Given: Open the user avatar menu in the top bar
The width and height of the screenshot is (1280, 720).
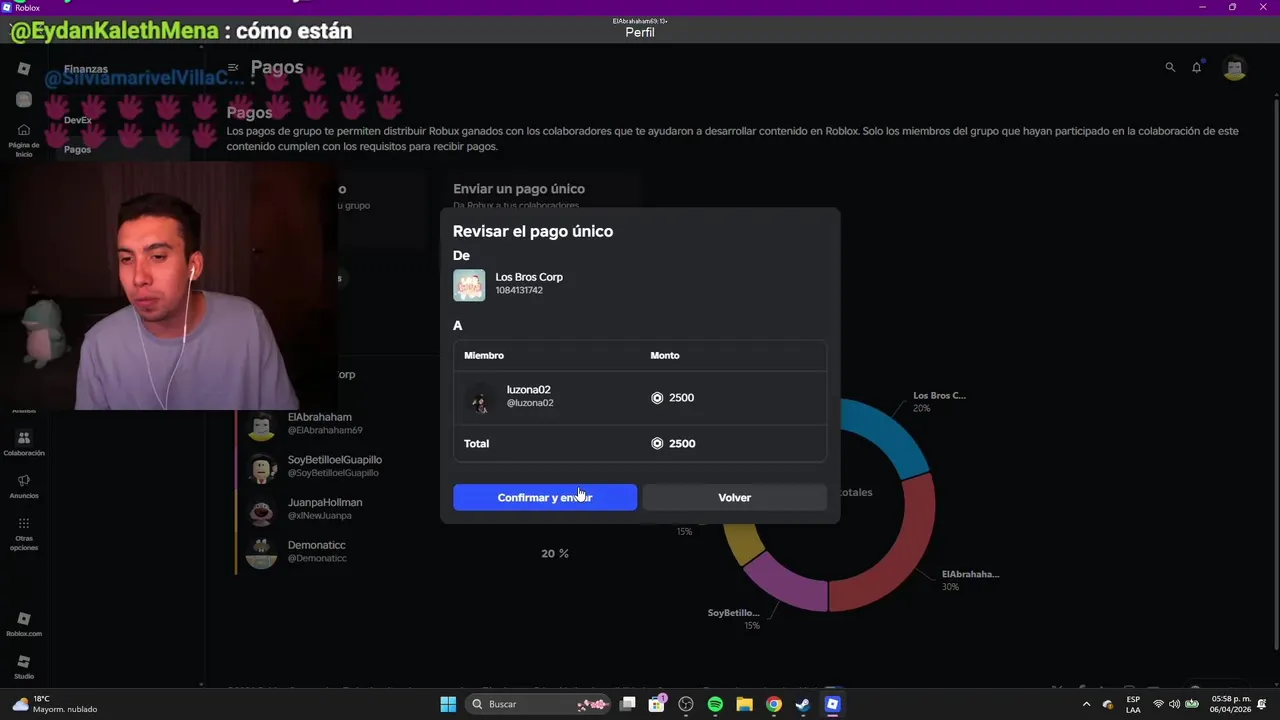Looking at the screenshot, I should [x=1234, y=68].
